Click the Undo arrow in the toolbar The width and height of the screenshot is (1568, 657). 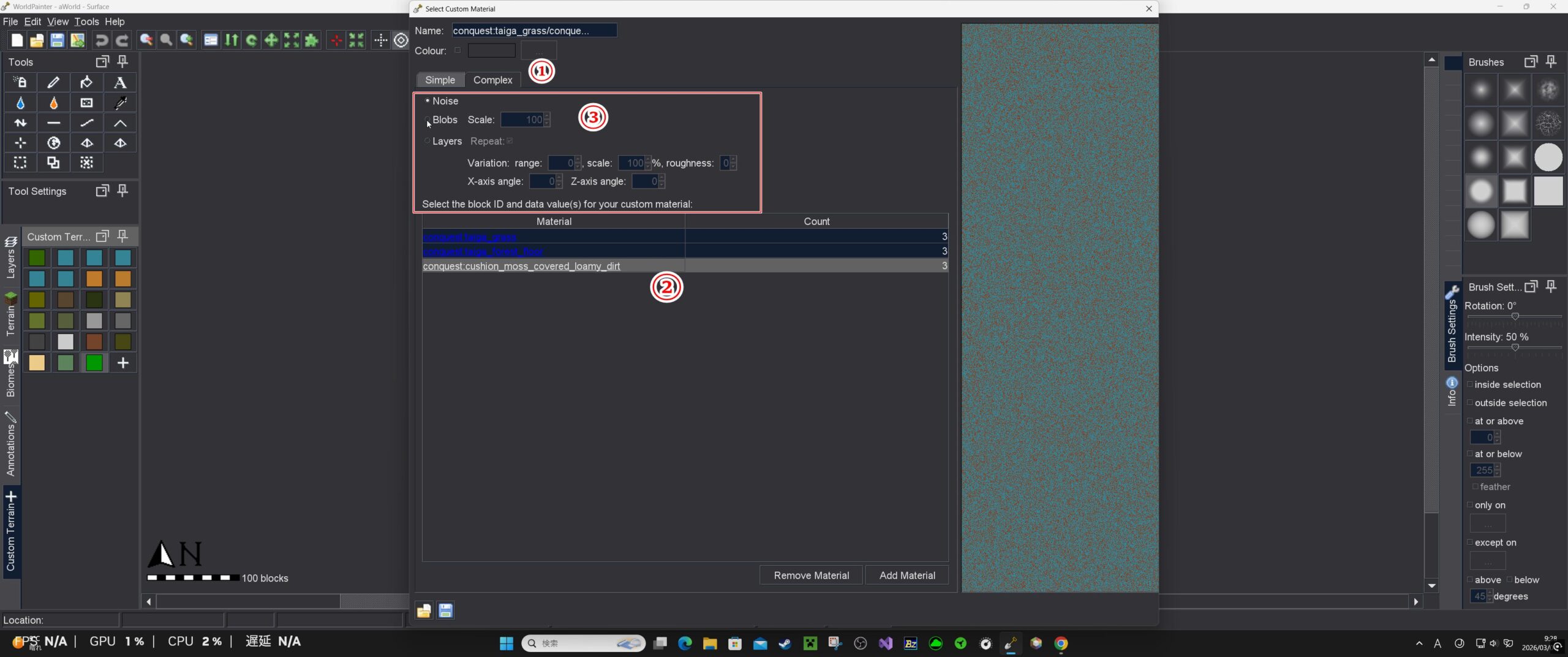point(102,40)
